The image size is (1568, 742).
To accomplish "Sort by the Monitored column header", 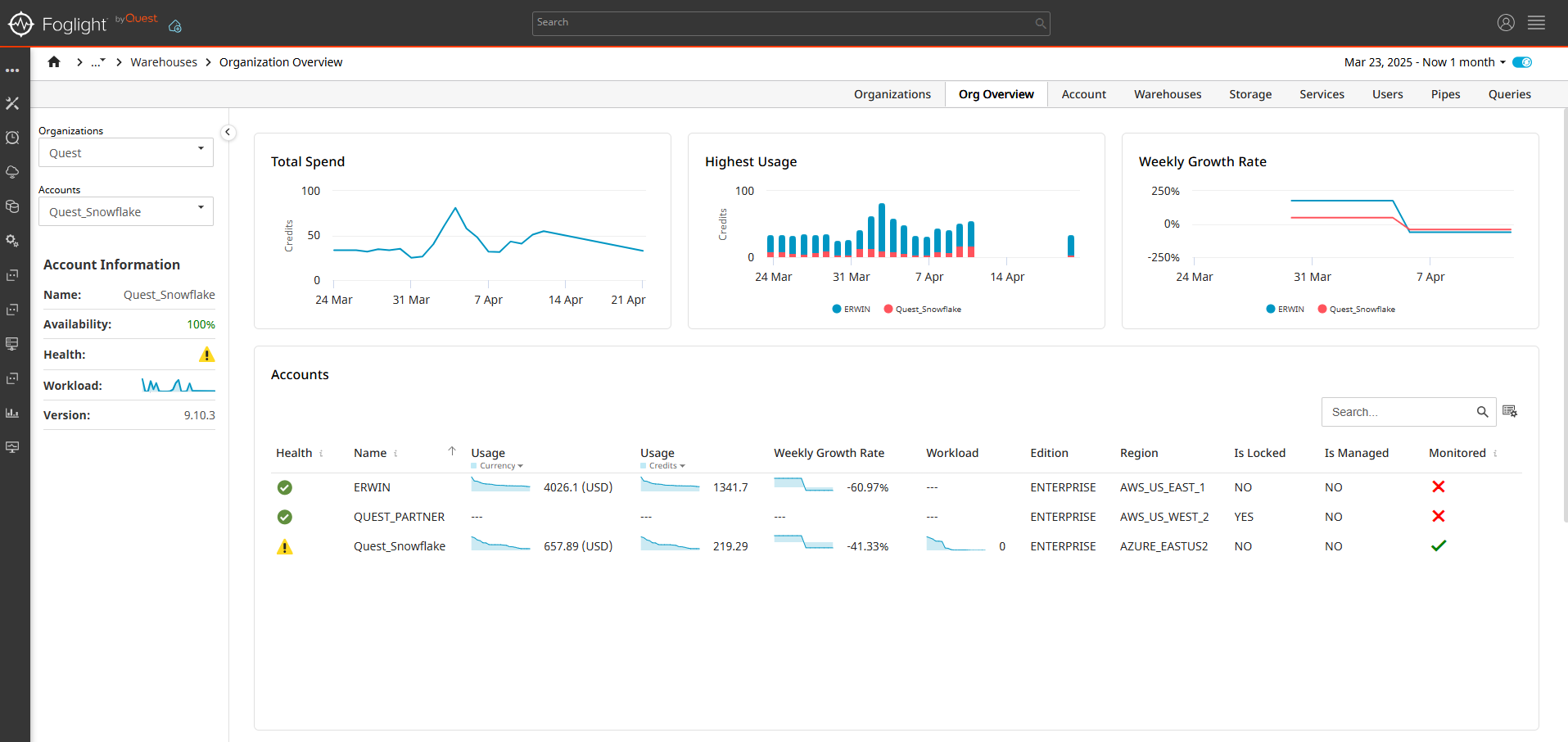I will click(1457, 453).
